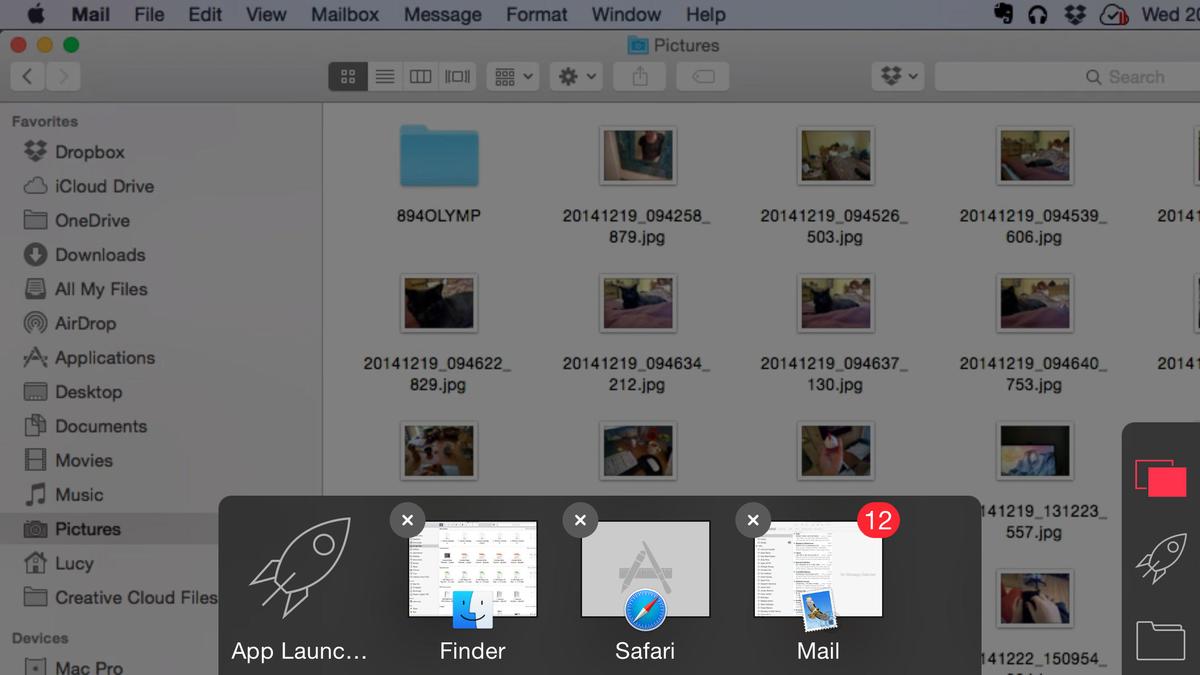Open the File menu
The width and height of the screenshot is (1200, 675).
[149, 14]
